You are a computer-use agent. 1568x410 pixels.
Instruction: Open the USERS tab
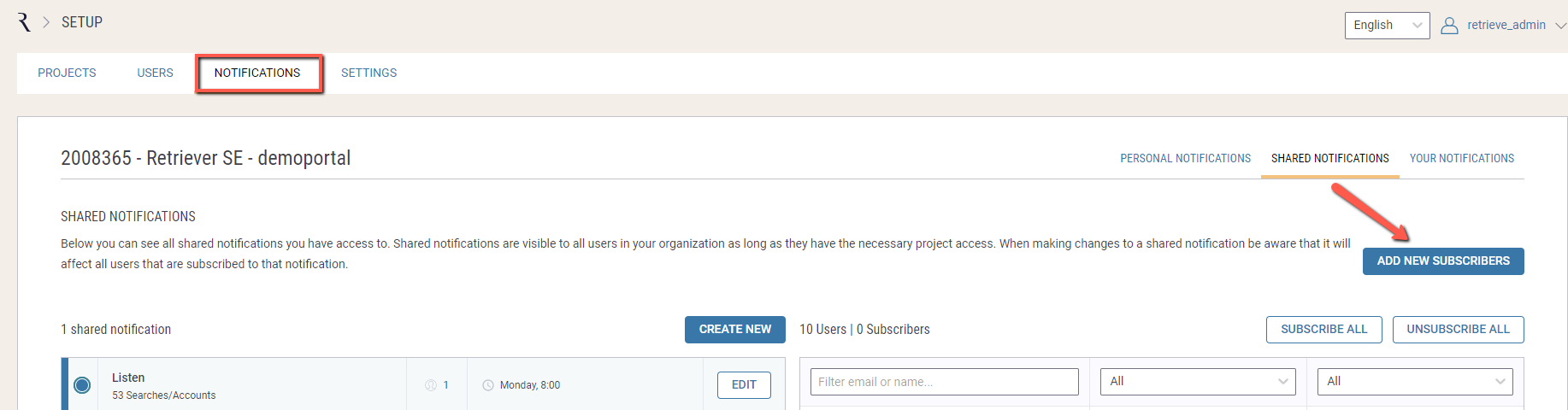click(155, 73)
